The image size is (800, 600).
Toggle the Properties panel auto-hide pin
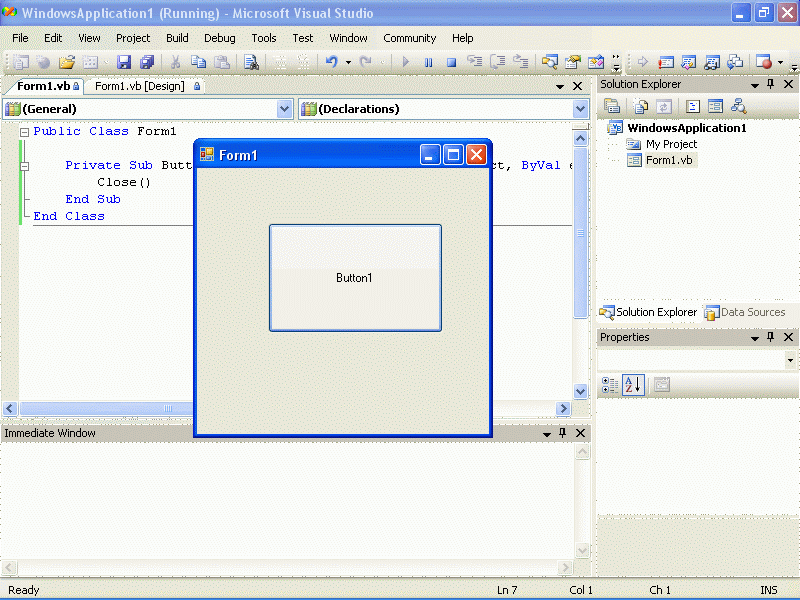tap(771, 337)
